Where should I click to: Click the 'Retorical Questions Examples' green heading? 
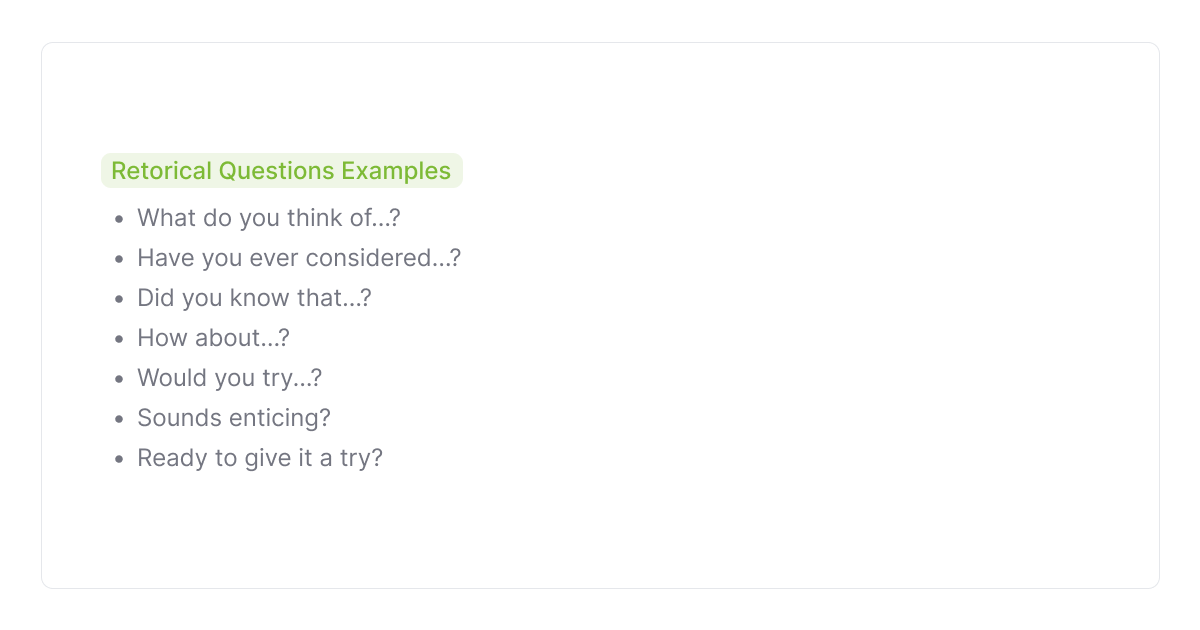click(281, 171)
